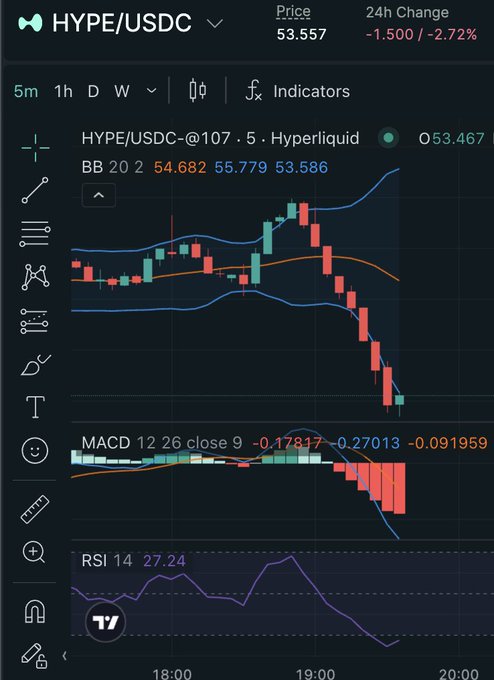The height and width of the screenshot is (680, 494).
Task: Toggle lock all drawing tools
Action: click(34, 655)
